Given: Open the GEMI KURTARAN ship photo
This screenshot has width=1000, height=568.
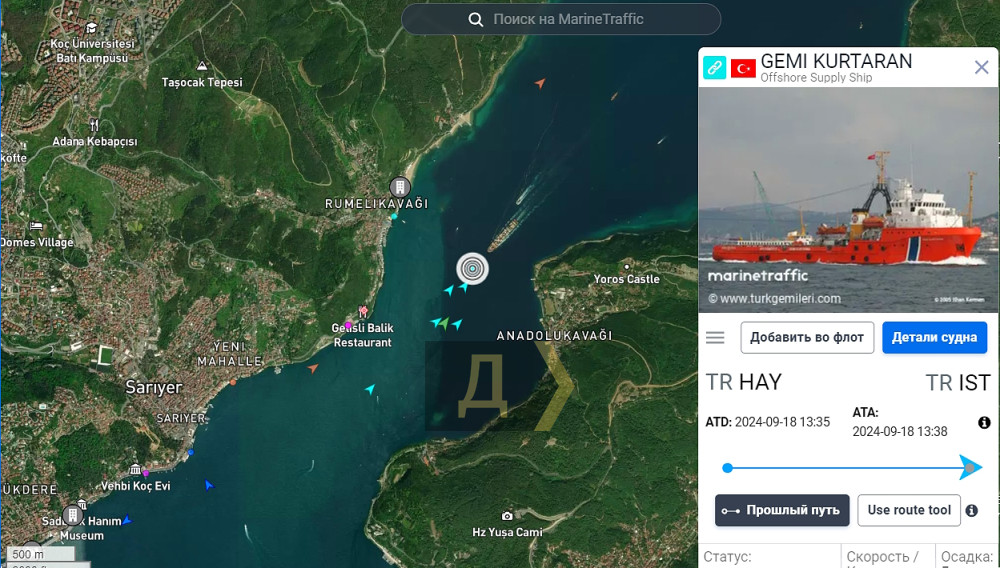Looking at the screenshot, I should tap(848, 200).
